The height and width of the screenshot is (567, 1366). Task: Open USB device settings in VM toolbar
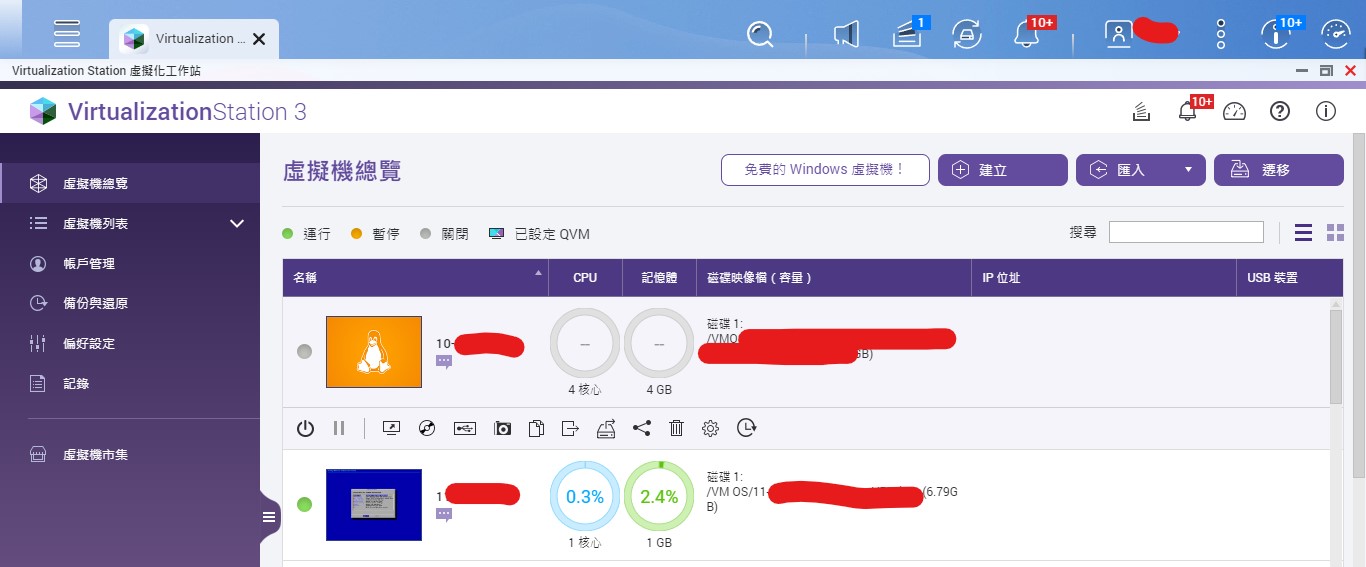464,428
